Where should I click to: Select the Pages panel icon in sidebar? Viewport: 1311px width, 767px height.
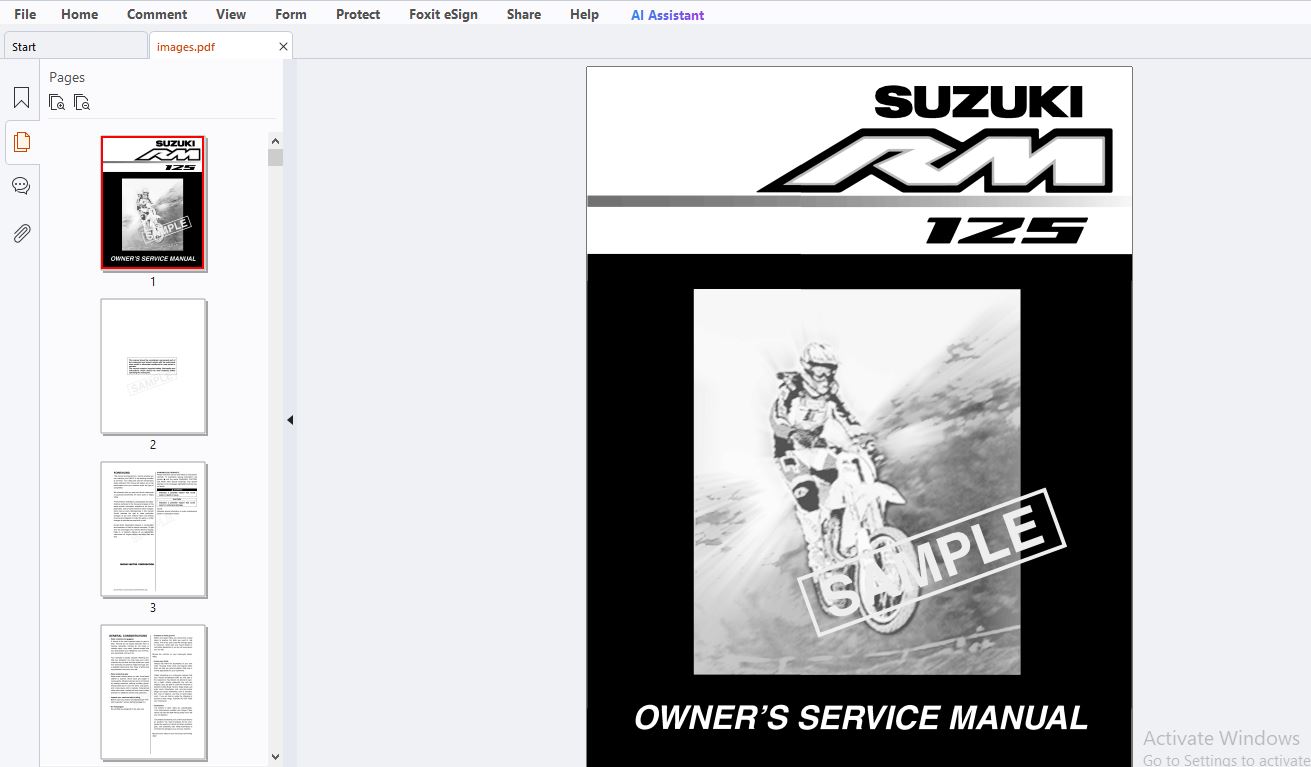(x=21, y=142)
